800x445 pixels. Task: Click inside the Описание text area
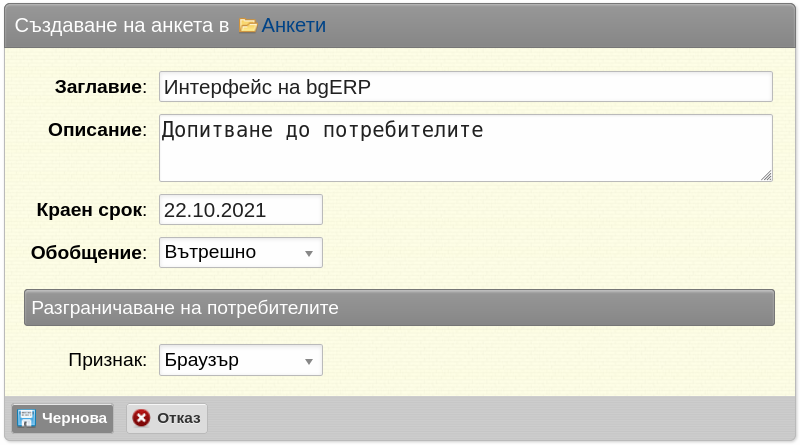click(466, 148)
